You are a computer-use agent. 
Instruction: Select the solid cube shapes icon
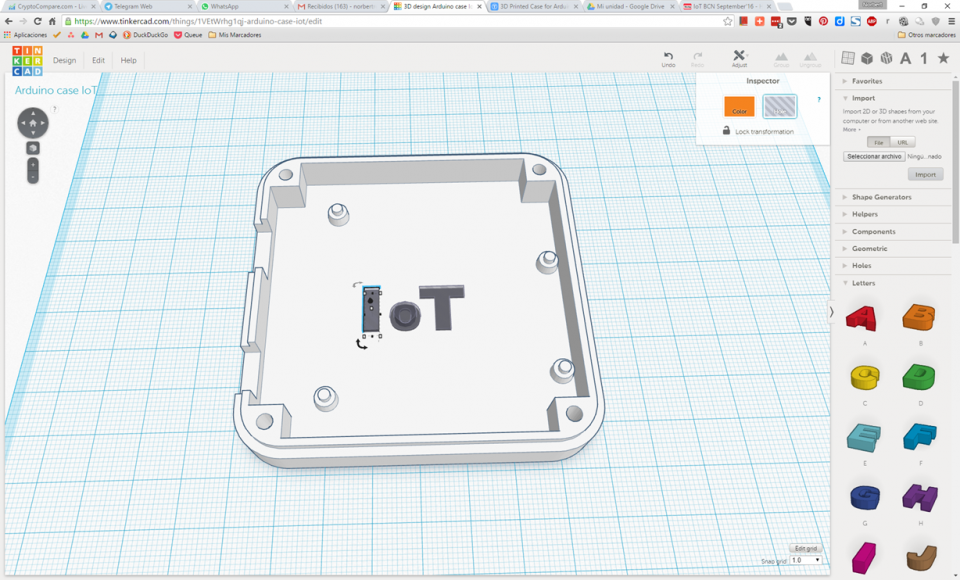[867, 58]
